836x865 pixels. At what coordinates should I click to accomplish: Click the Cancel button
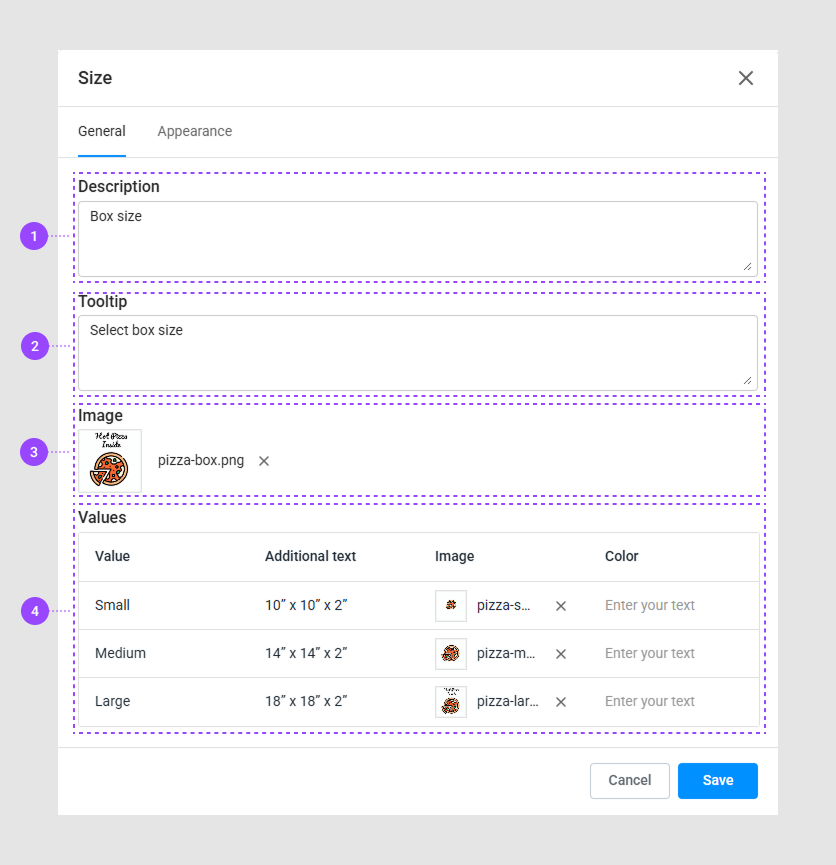point(629,781)
